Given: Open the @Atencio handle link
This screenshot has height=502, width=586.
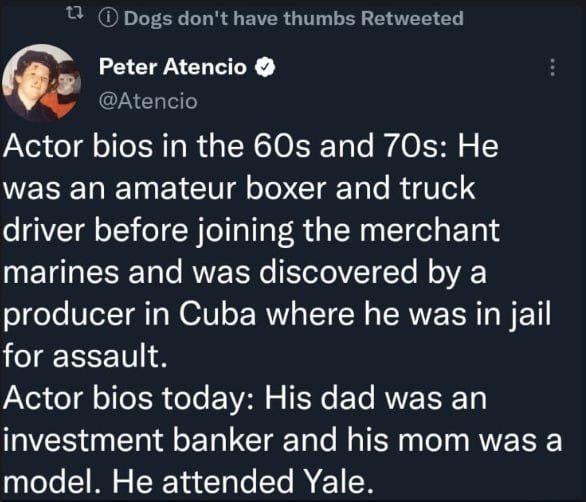Looking at the screenshot, I should 148,101.
